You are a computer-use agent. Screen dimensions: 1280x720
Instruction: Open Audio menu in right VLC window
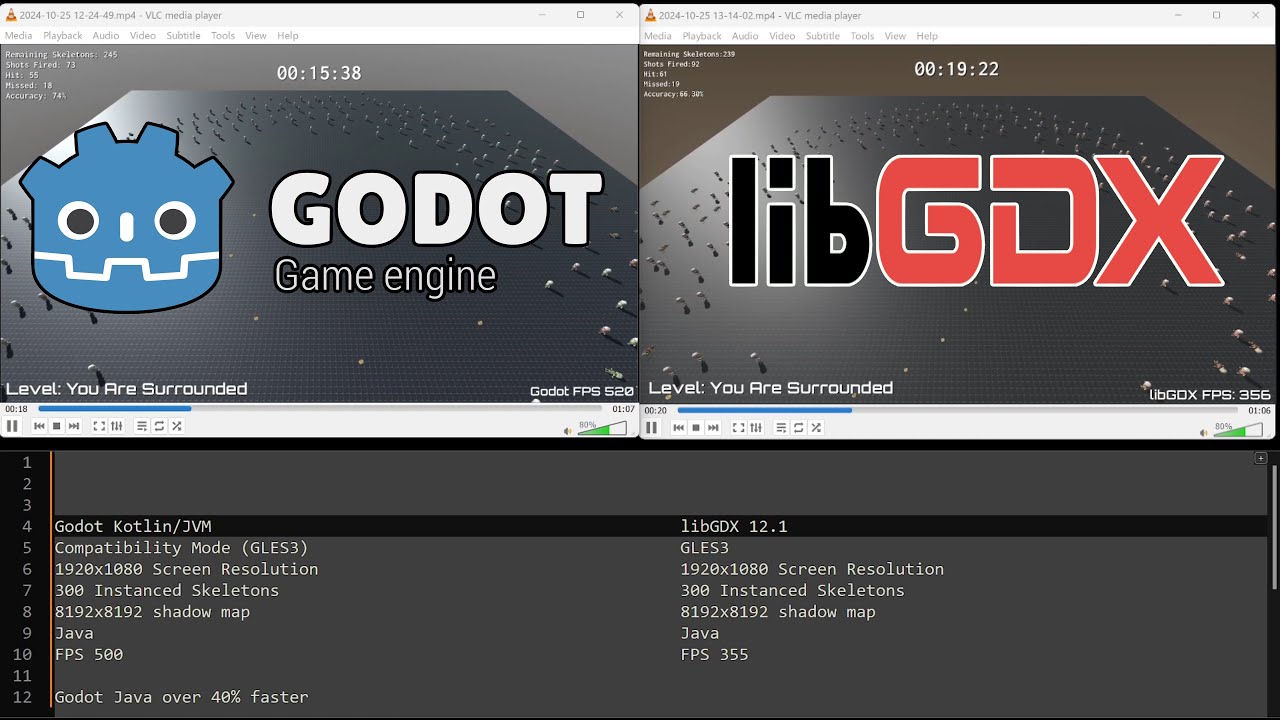[745, 36]
